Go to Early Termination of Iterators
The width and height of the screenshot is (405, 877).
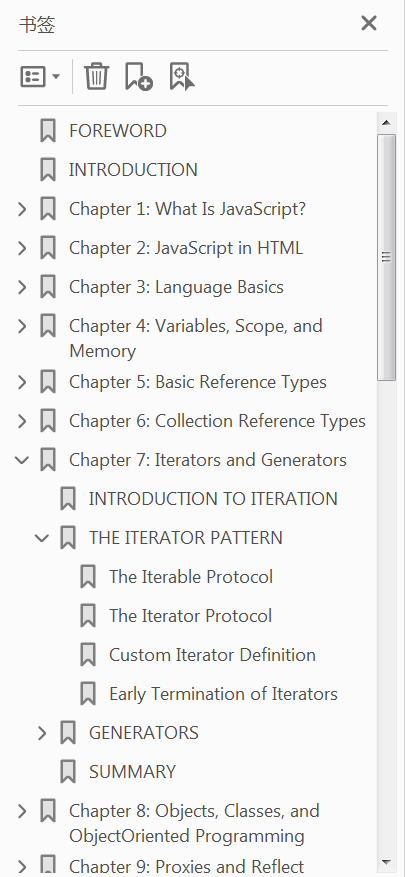click(223, 694)
